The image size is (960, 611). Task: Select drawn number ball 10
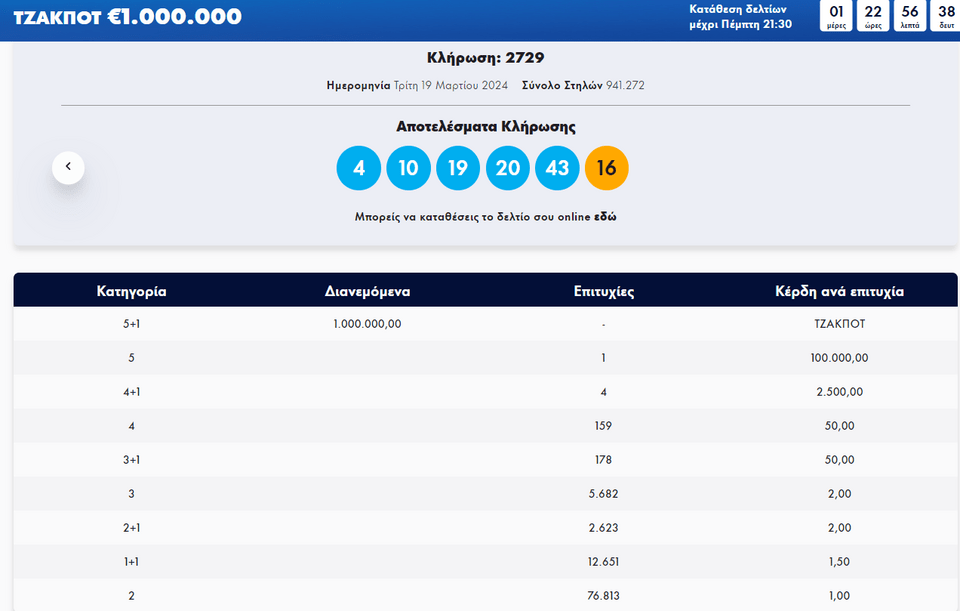tap(408, 168)
